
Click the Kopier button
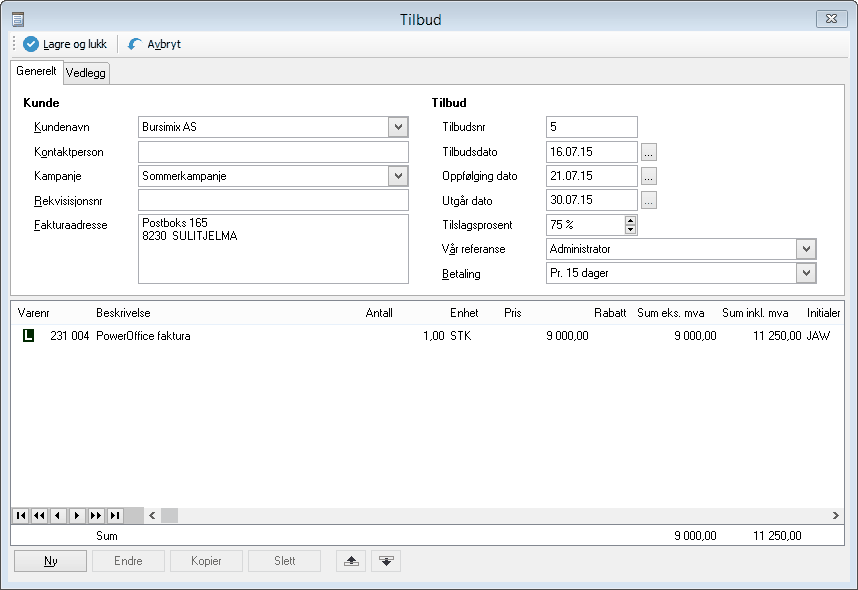coord(206,561)
